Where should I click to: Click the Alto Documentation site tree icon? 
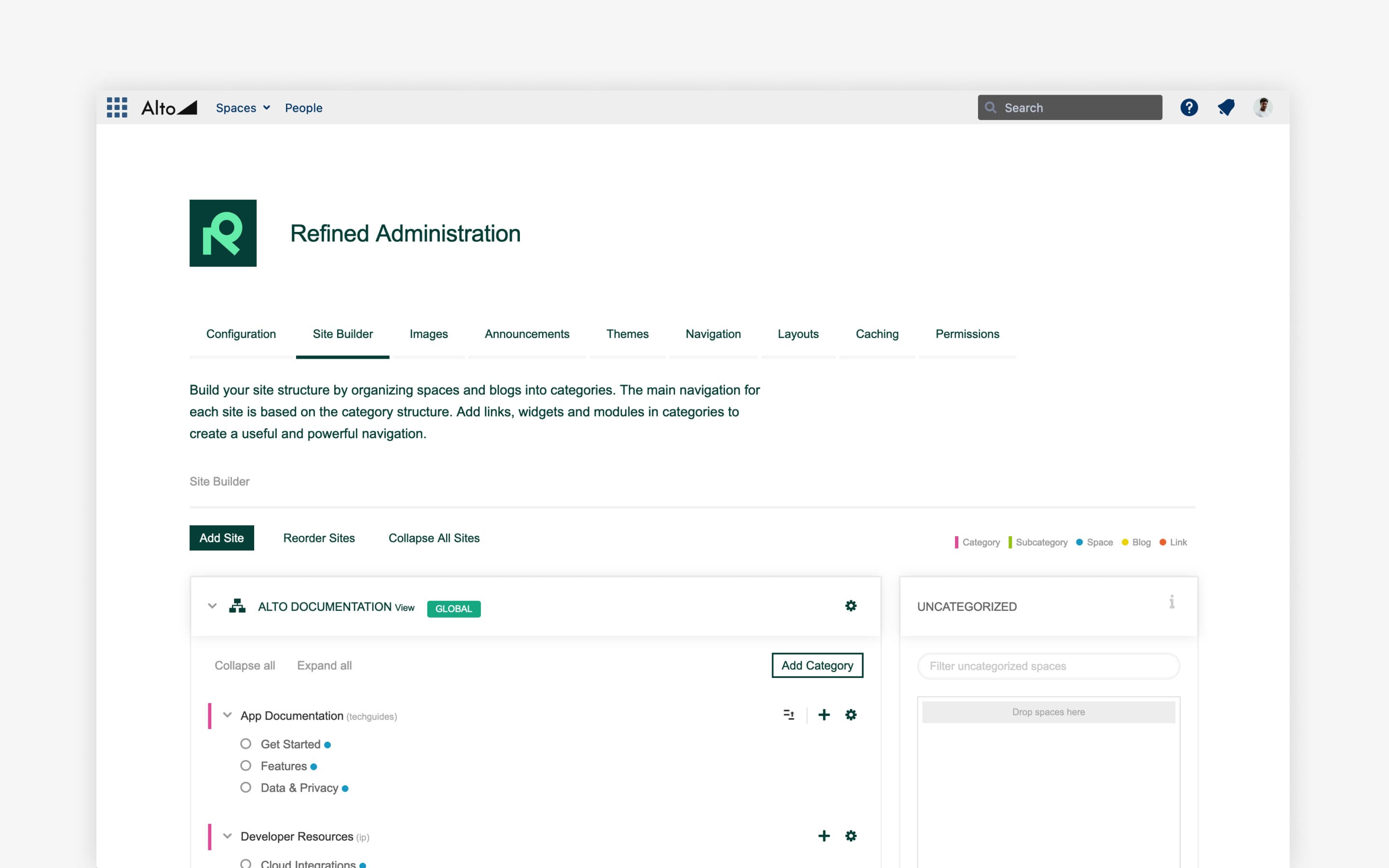pos(237,606)
